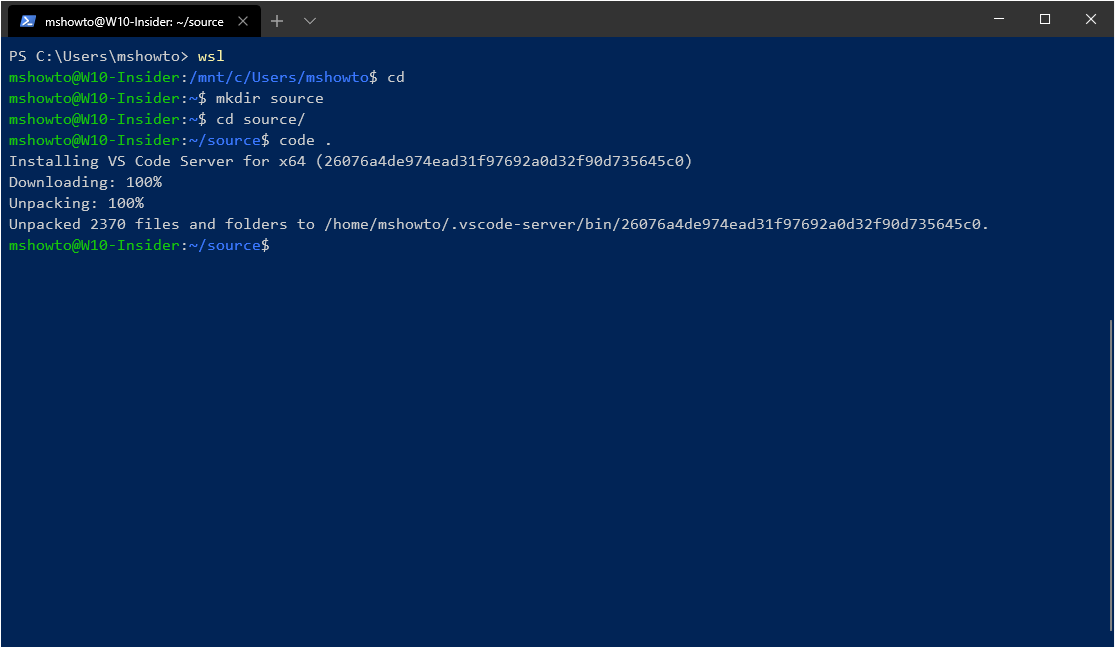
Task: Click after the final ~/source$ prompt
Action: (x=279, y=245)
